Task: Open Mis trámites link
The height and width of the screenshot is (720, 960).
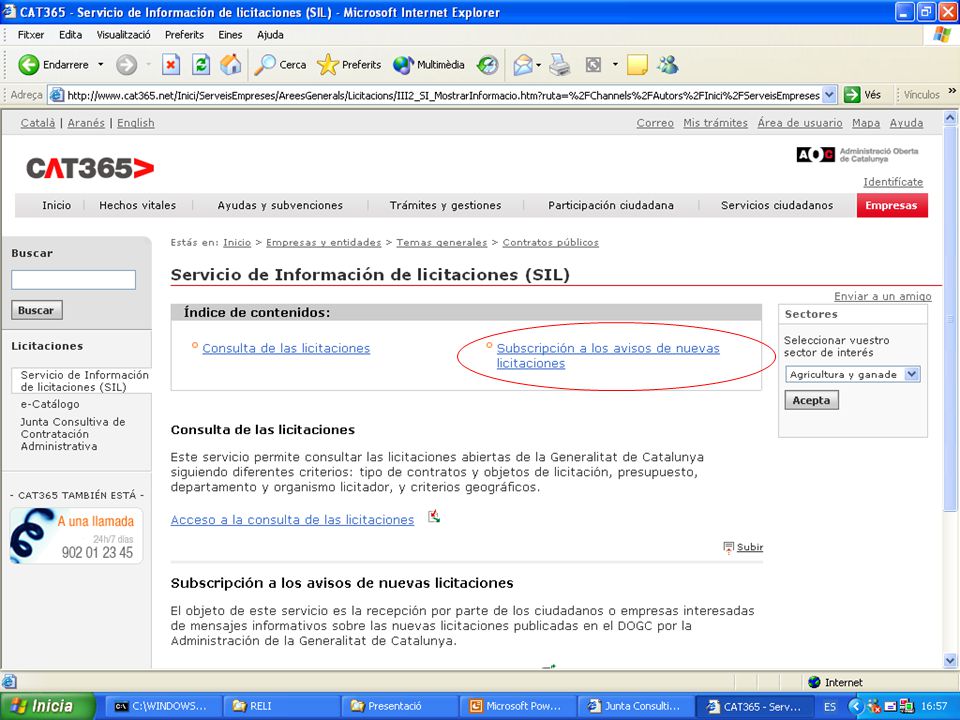Action: pos(716,123)
